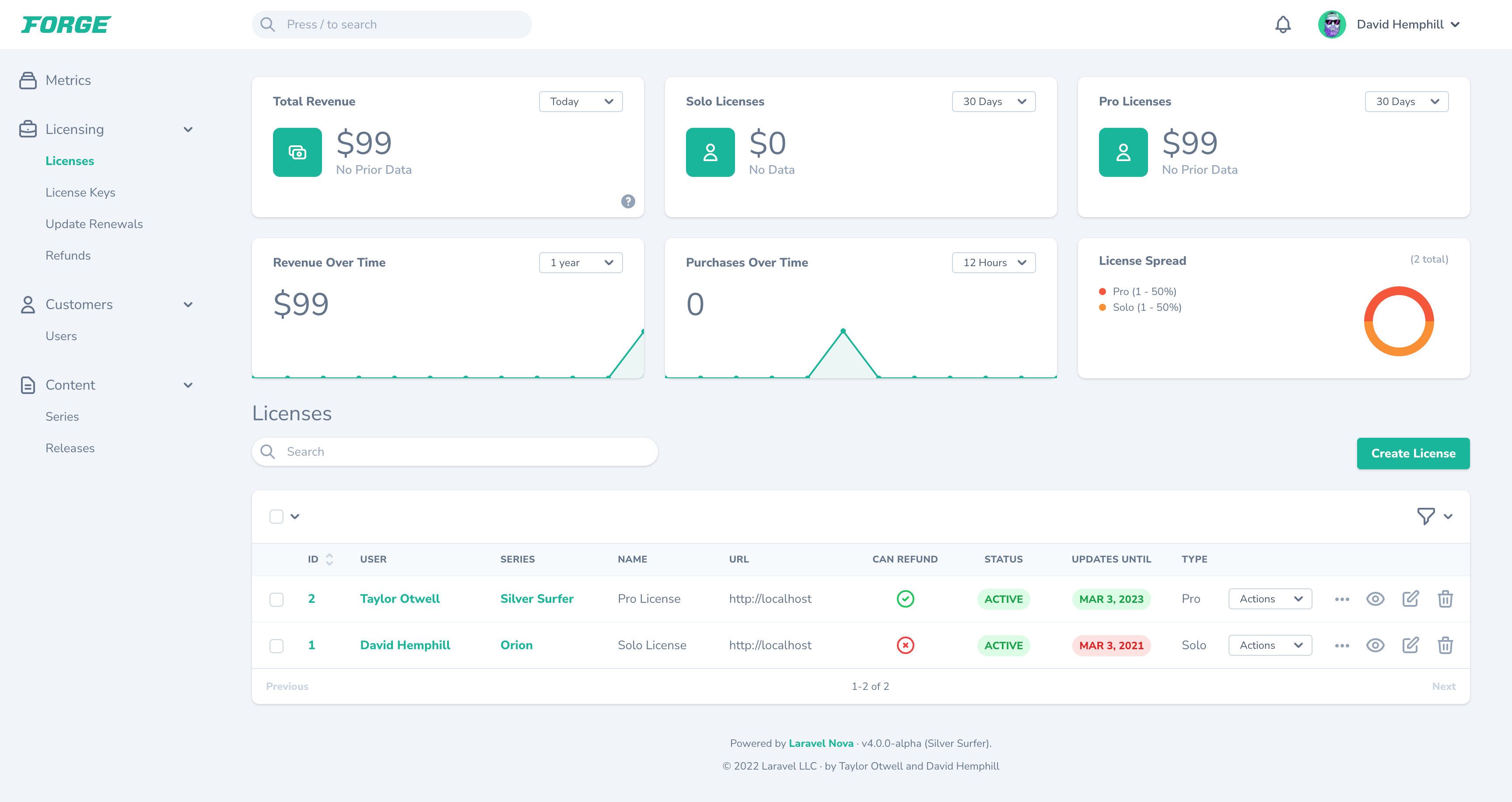The image size is (1512, 802).
Task: Click the Create License button
Action: point(1412,453)
